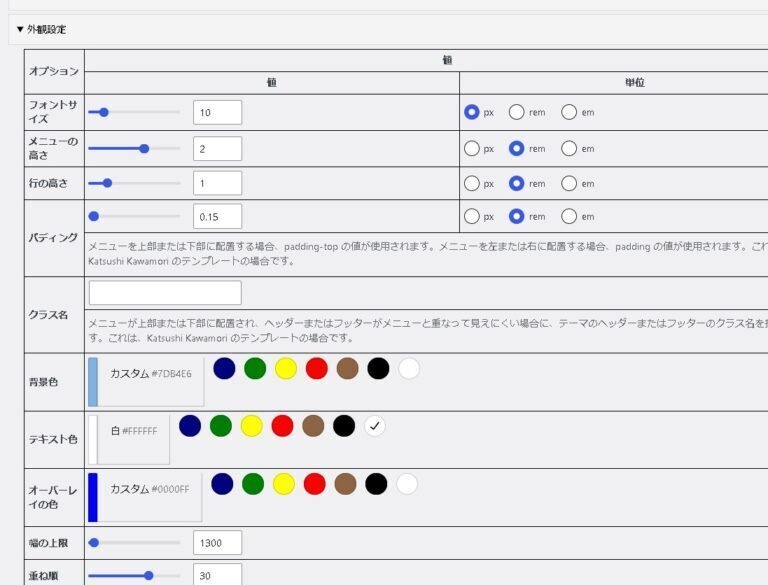Pick black for 背景色
768x585 pixels.
[x=379, y=368]
